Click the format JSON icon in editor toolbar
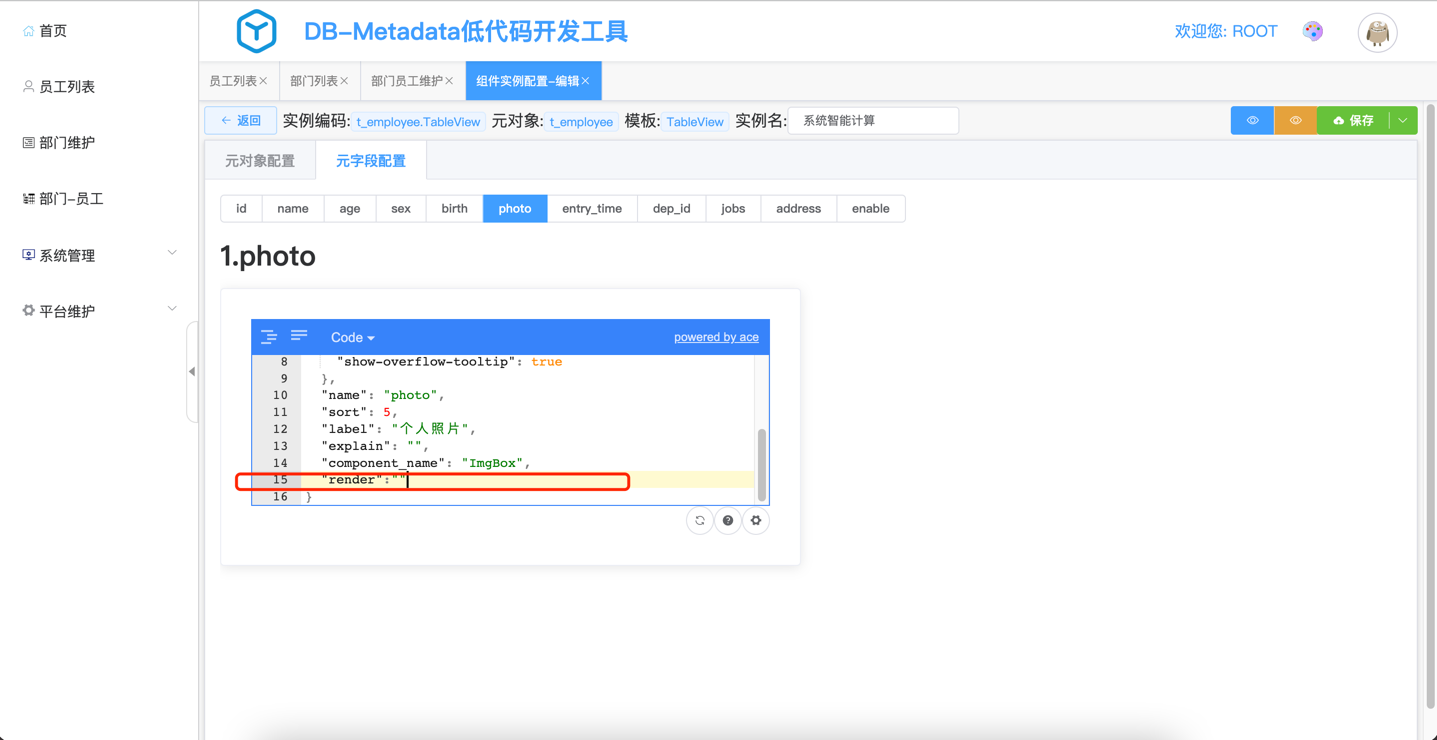 [x=269, y=337]
